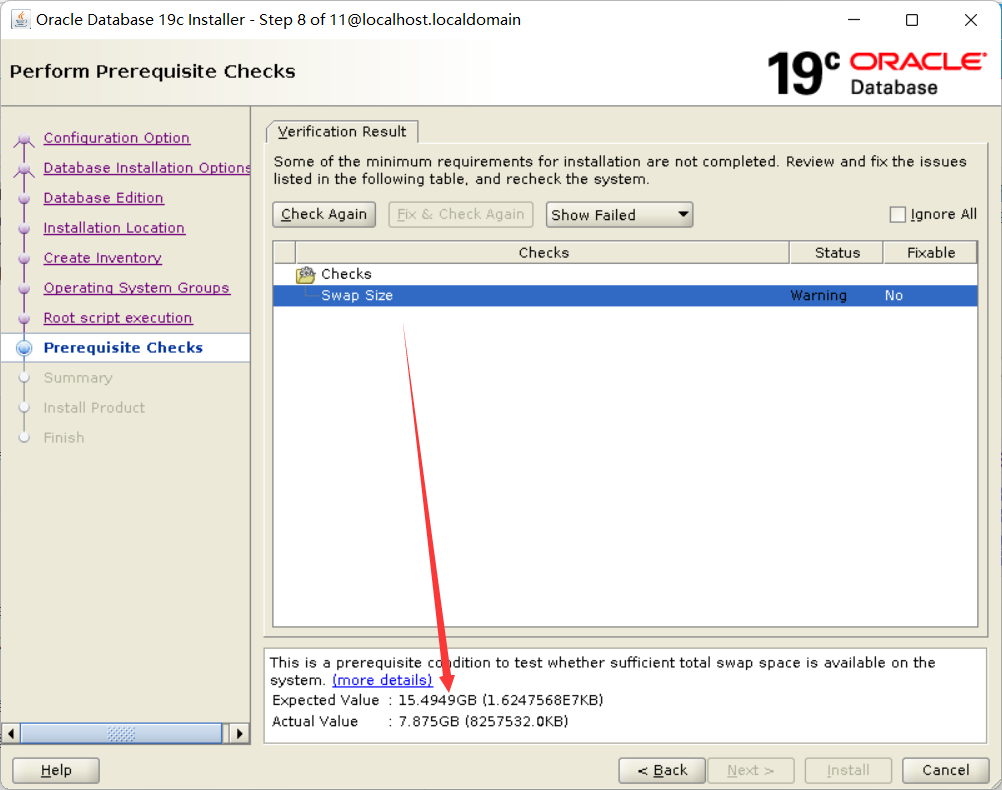1002x790 pixels.
Task: Click the Help button
Action: tap(56, 770)
